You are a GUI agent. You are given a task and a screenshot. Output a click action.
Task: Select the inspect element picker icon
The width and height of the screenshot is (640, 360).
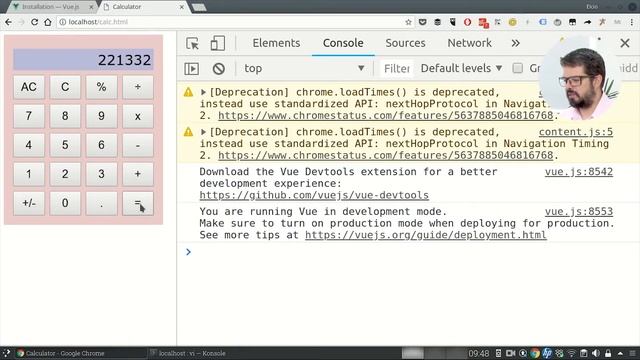tap(192, 43)
